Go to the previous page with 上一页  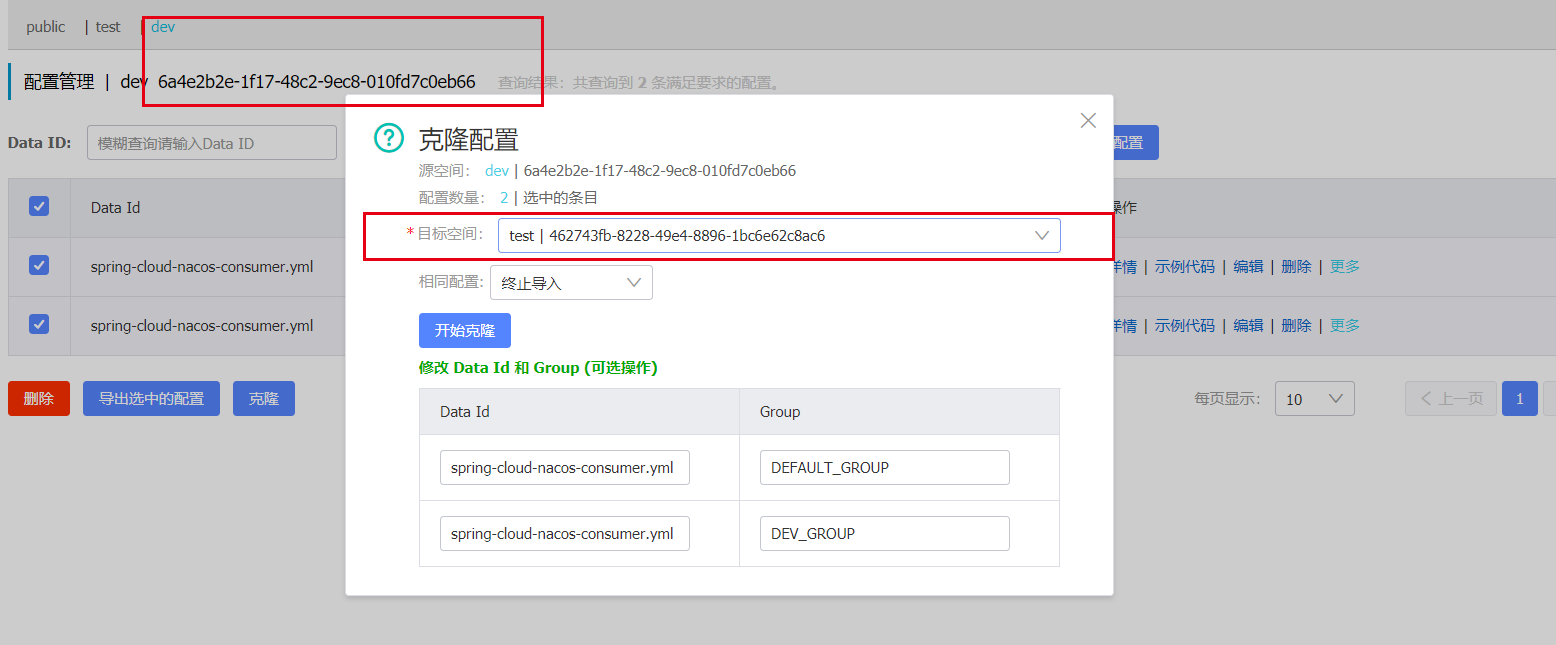pyautogui.click(x=1451, y=398)
